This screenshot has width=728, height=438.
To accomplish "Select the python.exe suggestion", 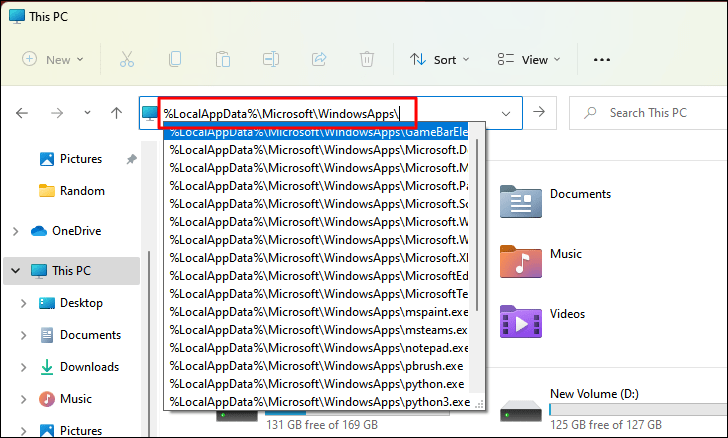I will coord(316,384).
